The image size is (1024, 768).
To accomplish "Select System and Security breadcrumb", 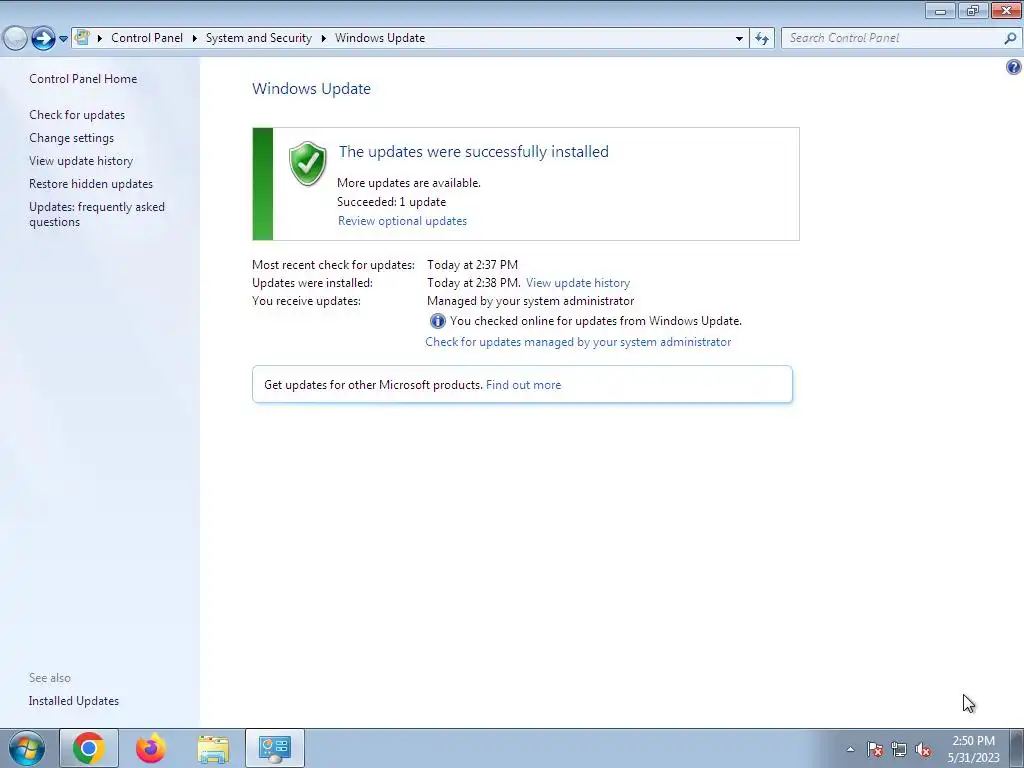I will pos(259,38).
